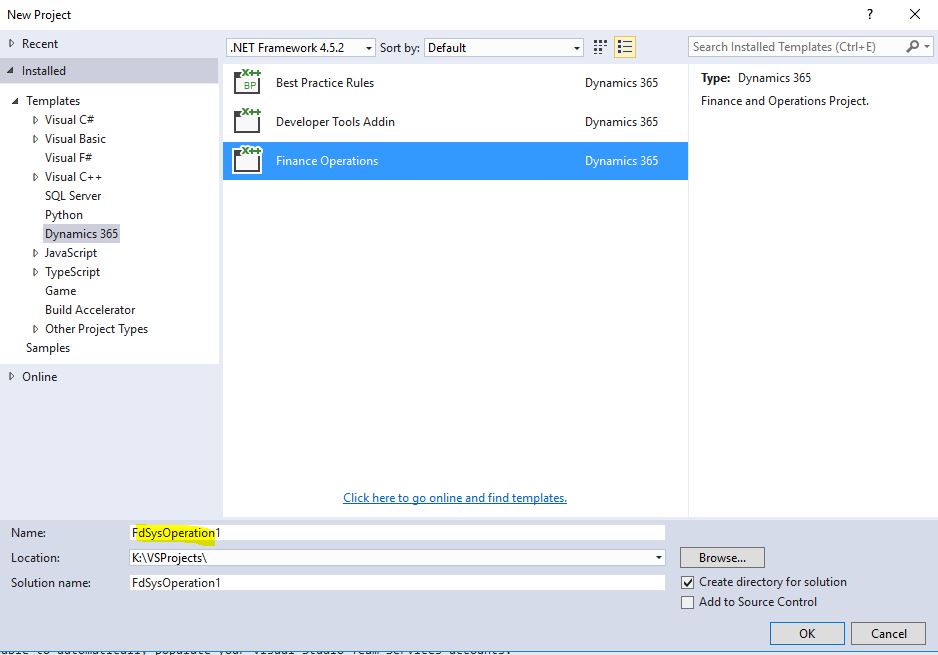
Task: Click the Finance Operations template icon
Action: [247, 161]
